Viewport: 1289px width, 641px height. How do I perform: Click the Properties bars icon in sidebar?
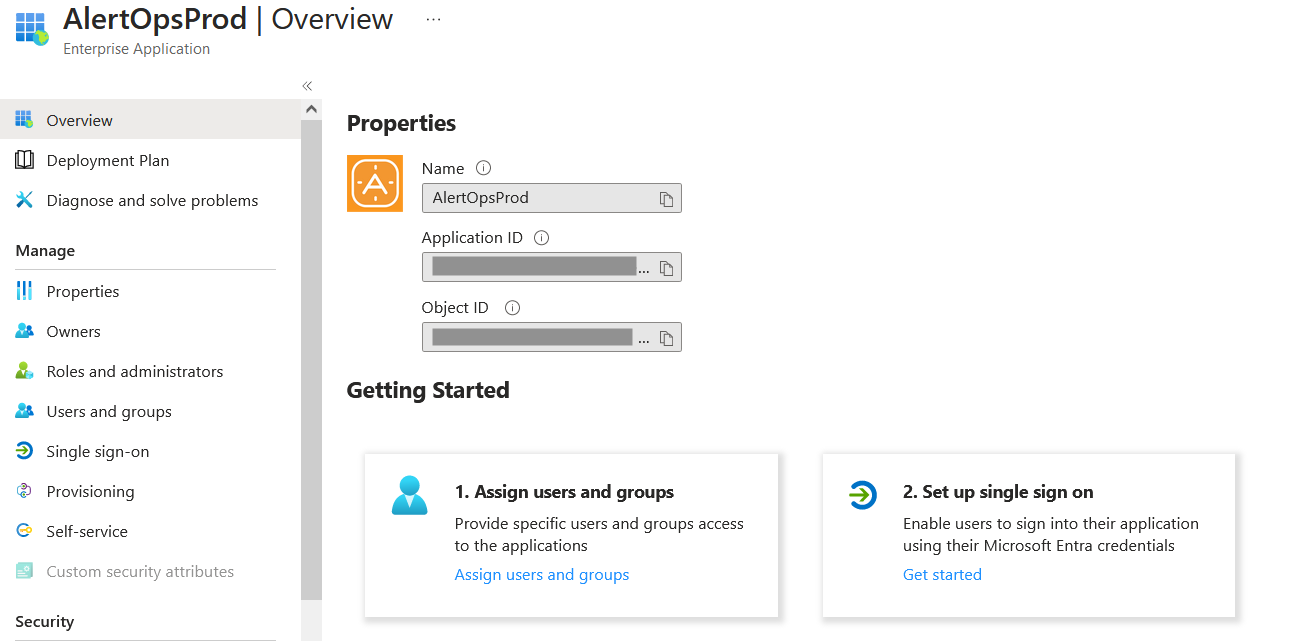click(x=24, y=291)
